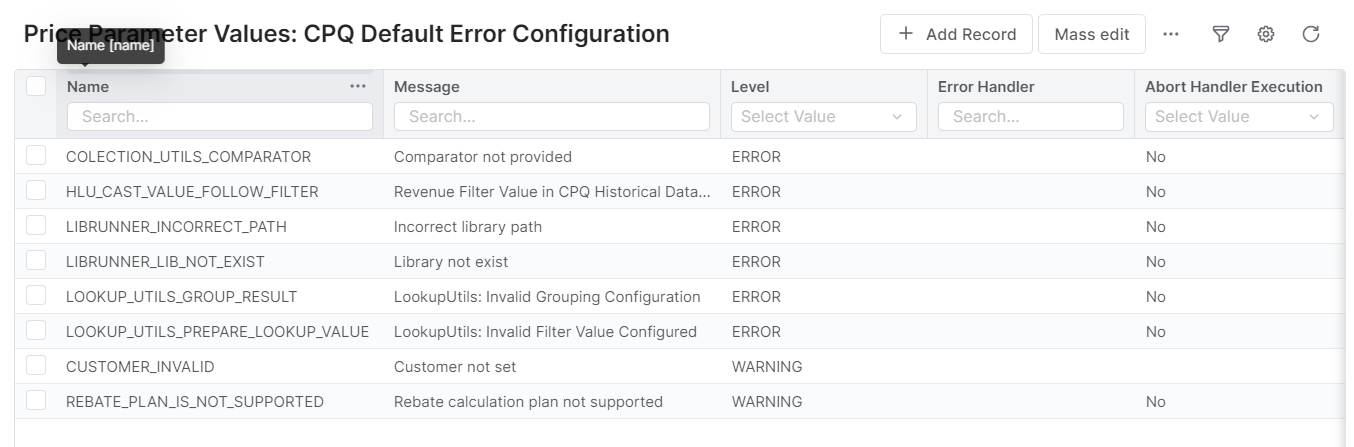Image resolution: width=1354 pixels, height=447 pixels.
Task: Open table settings gear icon
Action: (1265, 34)
